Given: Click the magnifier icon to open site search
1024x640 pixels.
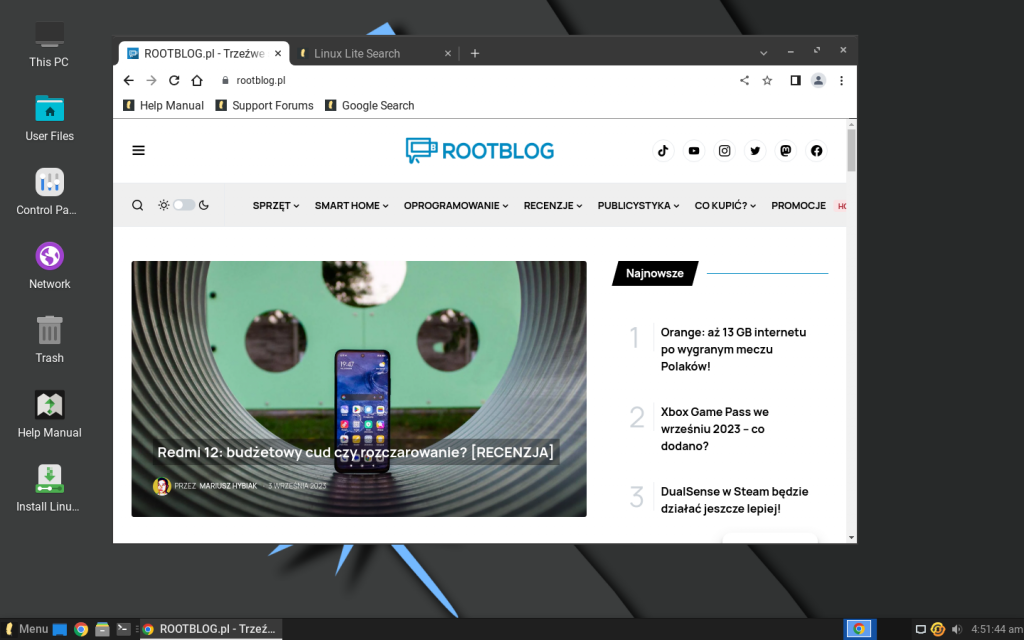Looking at the screenshot, I should 137,204.
